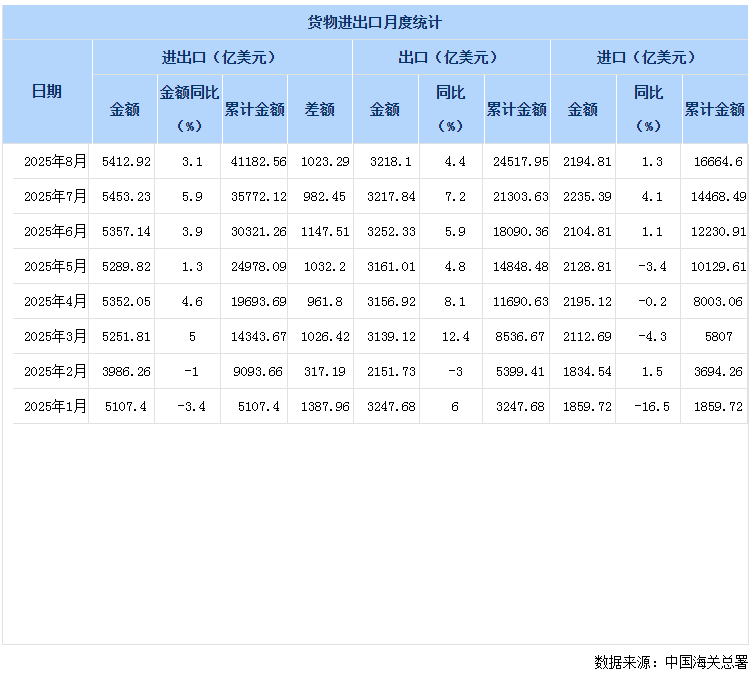Click the 41182.56 cumulative amount cell
Image resolution: width=754 pixels, height=677 pixels.
(x=255, y=161)
